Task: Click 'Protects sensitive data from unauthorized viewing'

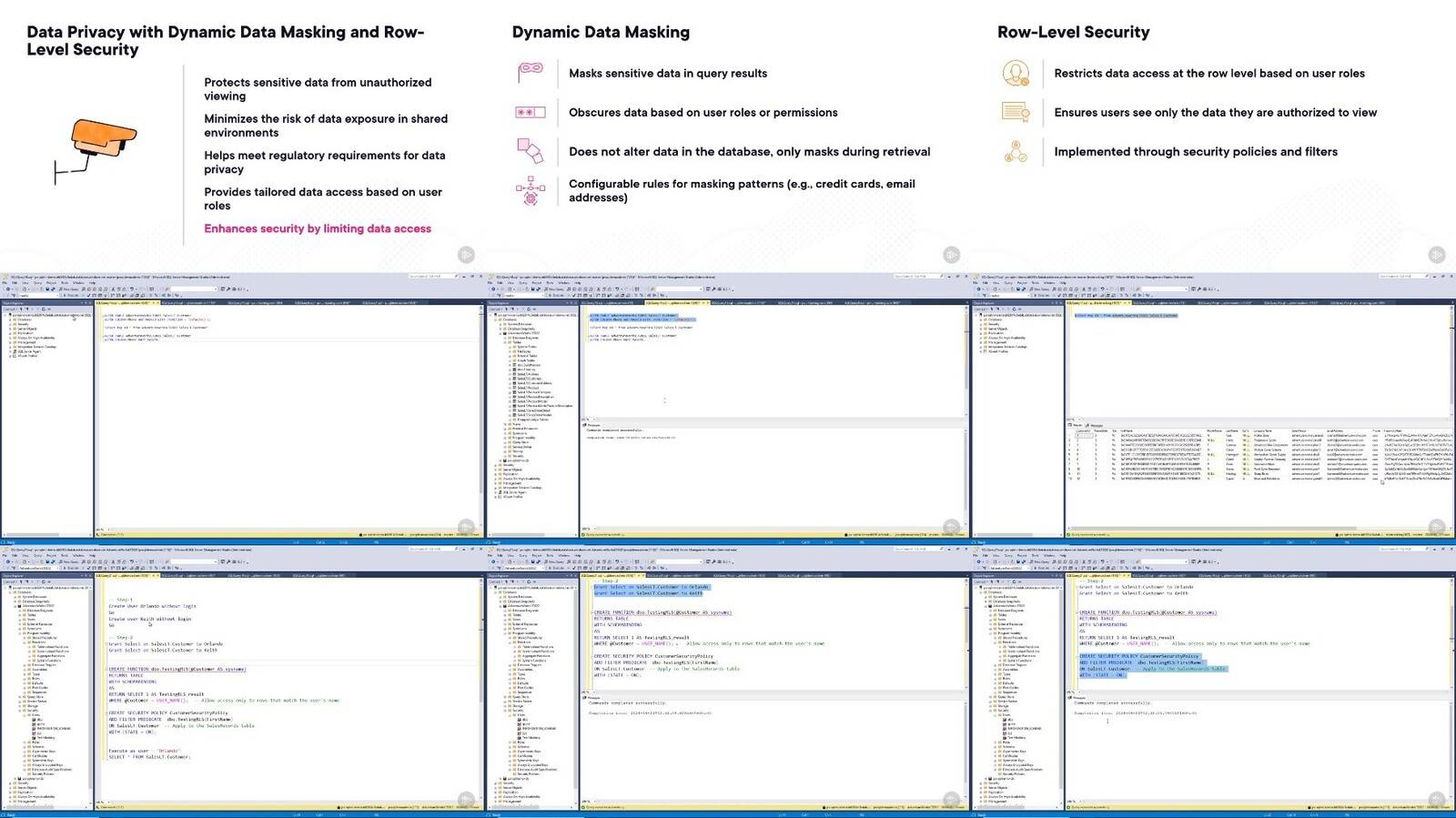Action: pyautogui.click(x=318, y=89)
